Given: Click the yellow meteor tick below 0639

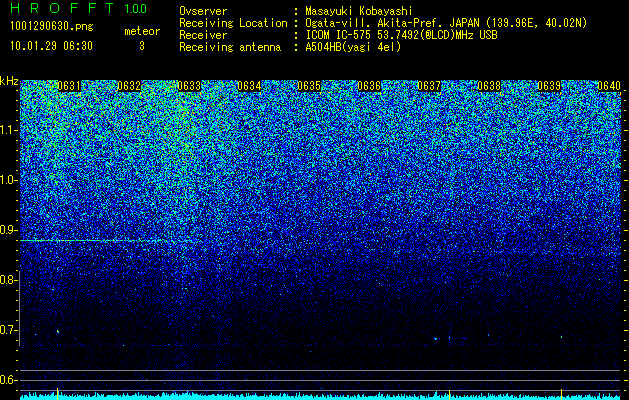Looking at the screenshot, I should coord(561,394).
